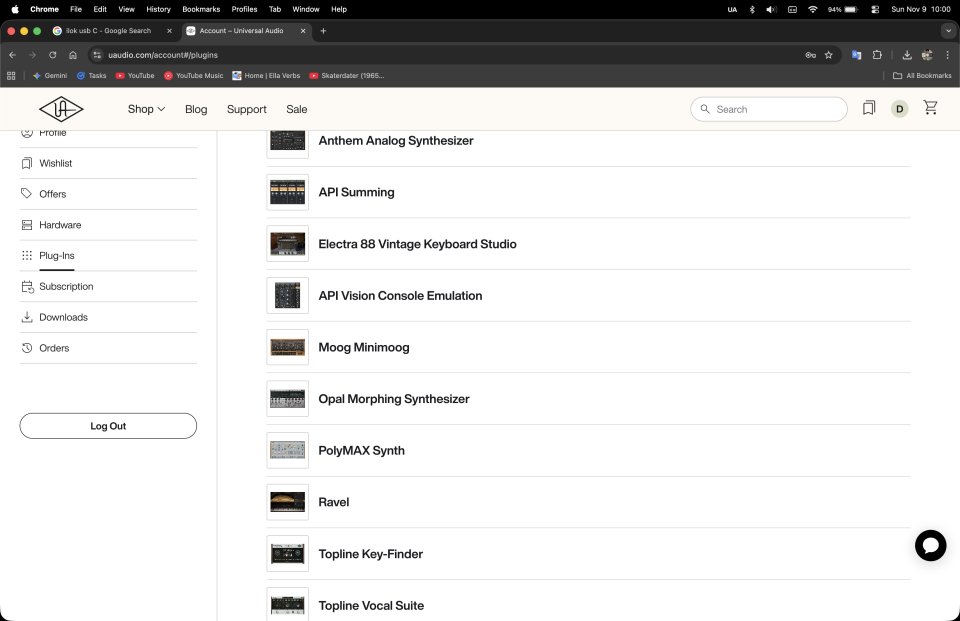This screenshot has width=960, height=621.
Task: Open the saved bookmarks icon near search
Action: coord(868,108)
